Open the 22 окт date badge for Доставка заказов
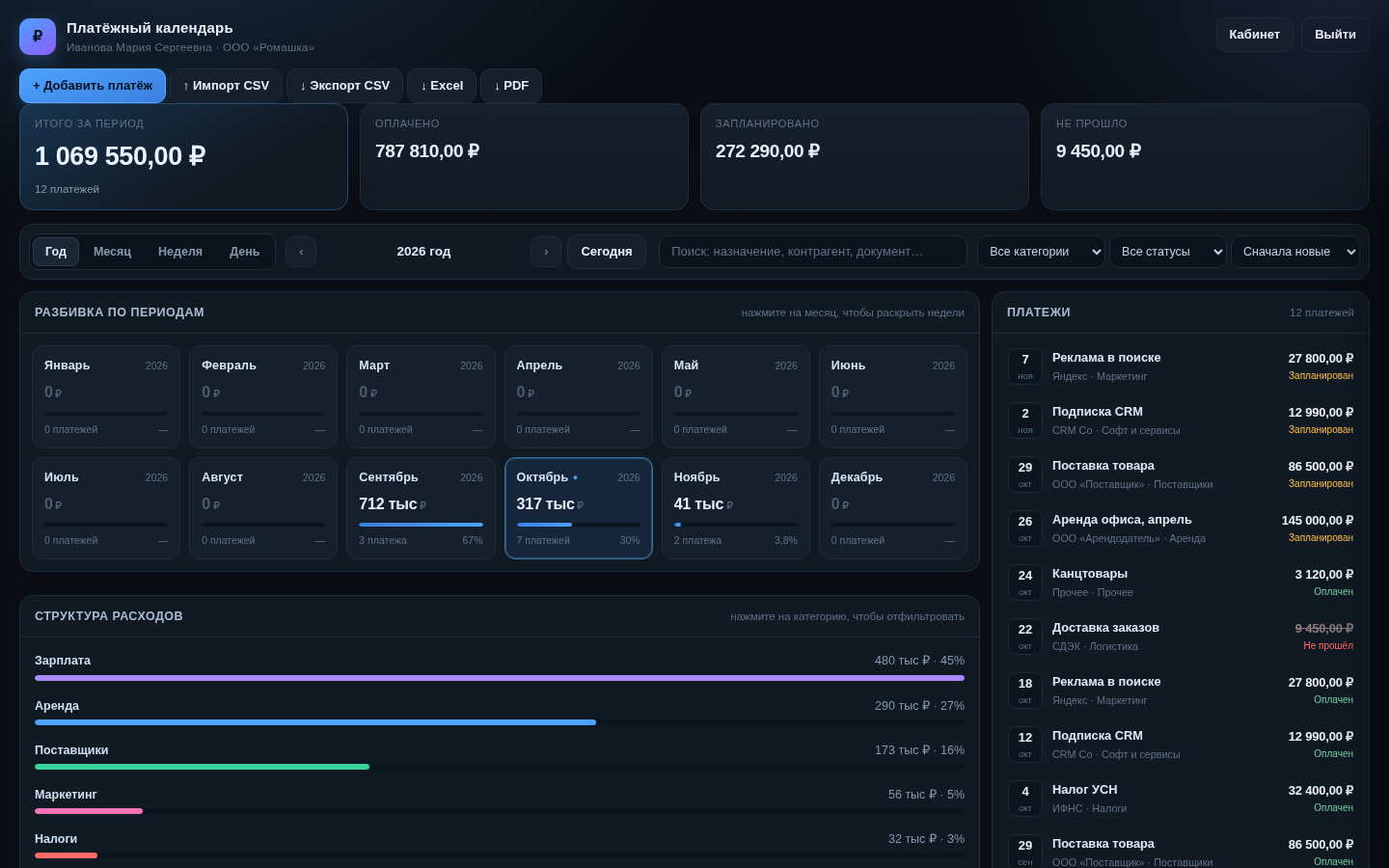 click(x=1025, y=637)
